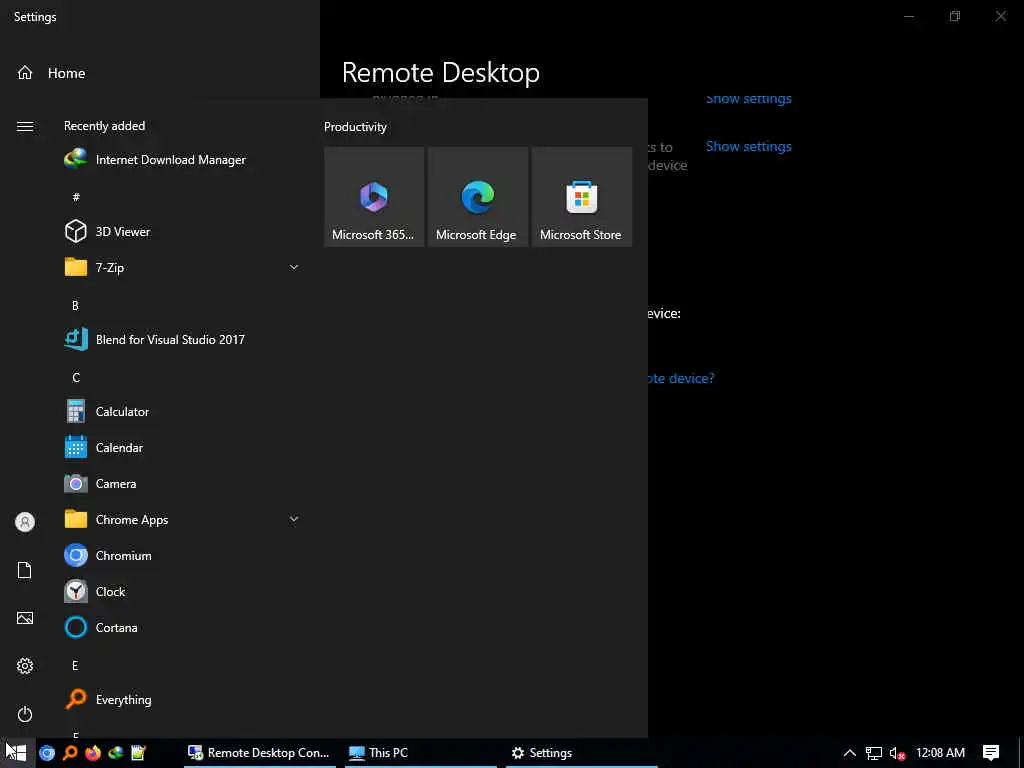The image size is (1024, 768).
Task: Open network icon in system tray
Action: click(874, 753)
